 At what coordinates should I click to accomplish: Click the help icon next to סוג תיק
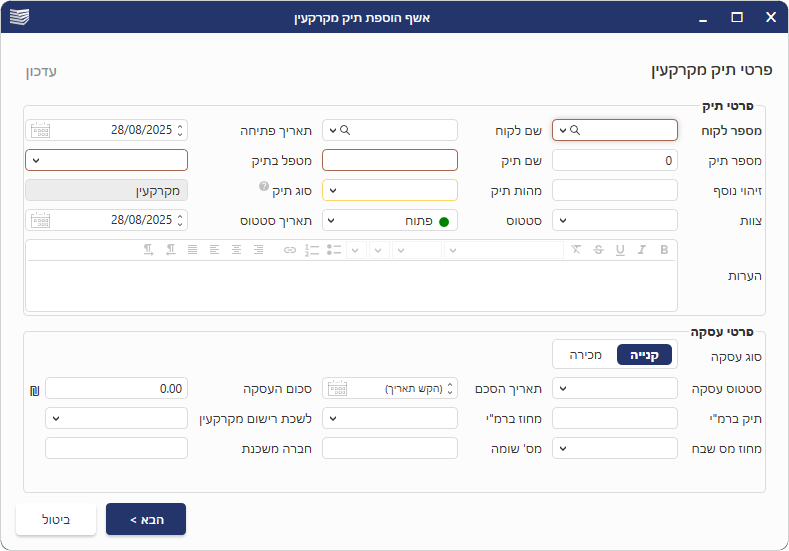(x=264, y=187)
